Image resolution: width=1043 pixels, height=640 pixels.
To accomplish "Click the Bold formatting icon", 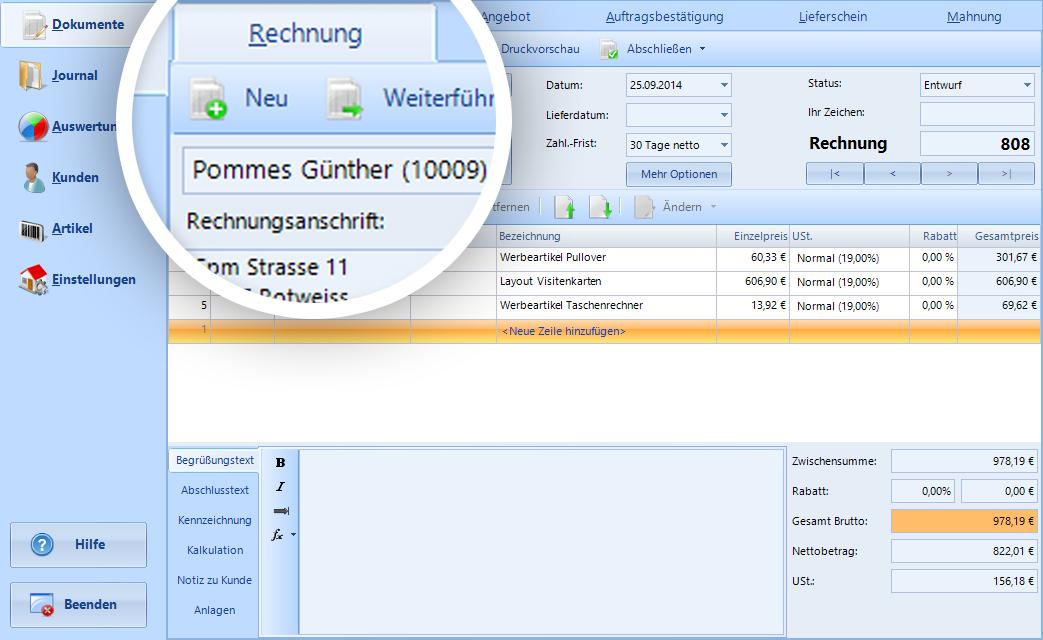I will (280, 462).
